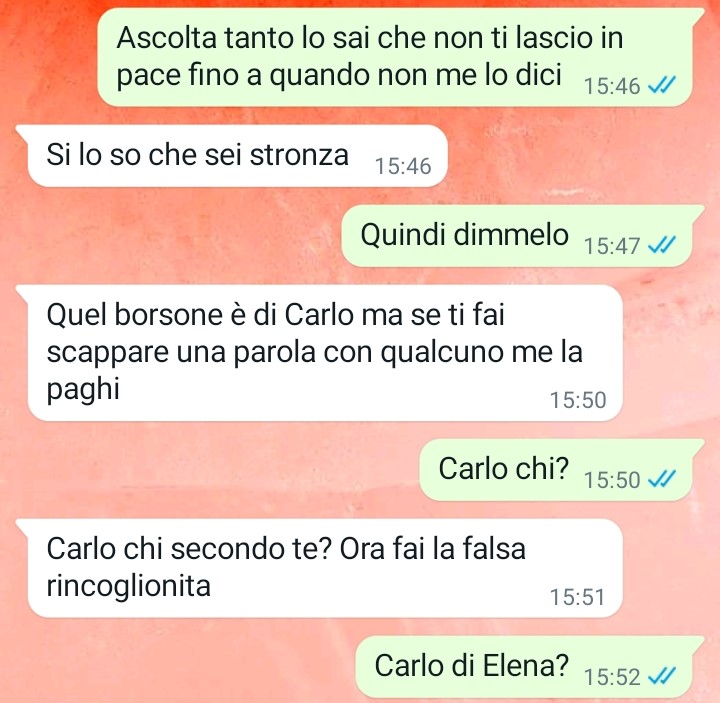Click the 15:50 timestamp on 'borsone' message
Viewport: 720px width, 703px height.
click(x=578, y=400)
